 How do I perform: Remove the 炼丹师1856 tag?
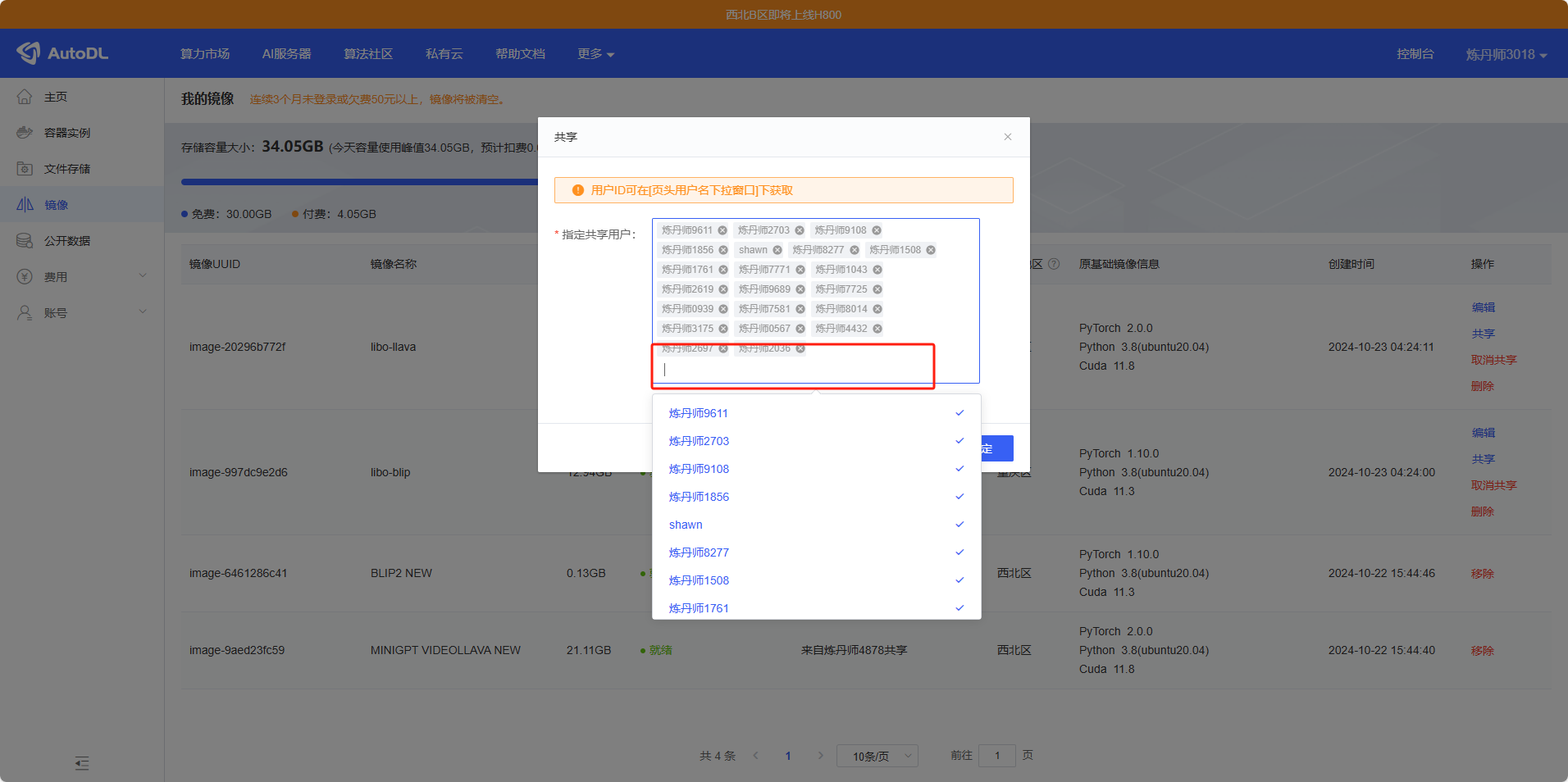click(x=723, y=250)
